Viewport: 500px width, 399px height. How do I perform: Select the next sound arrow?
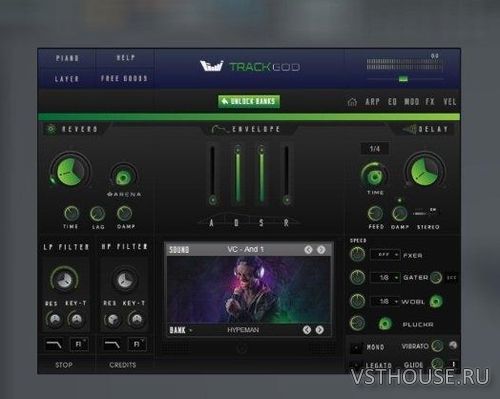[x=321, y=249]
